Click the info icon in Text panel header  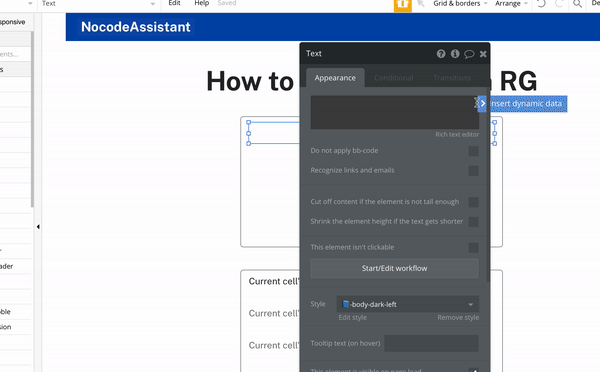pyautogui.click(x=455, y=54)
